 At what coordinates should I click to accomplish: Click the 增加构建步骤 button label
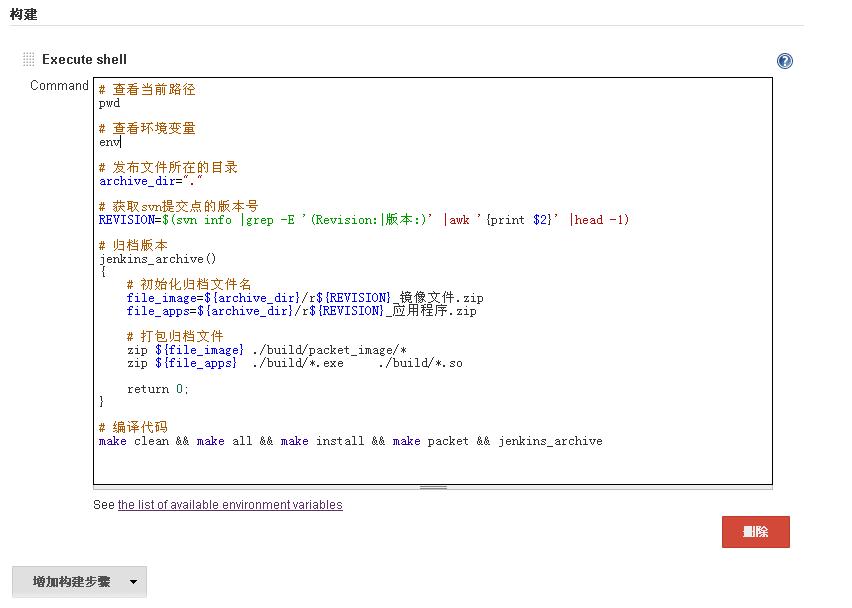[71, 582]
